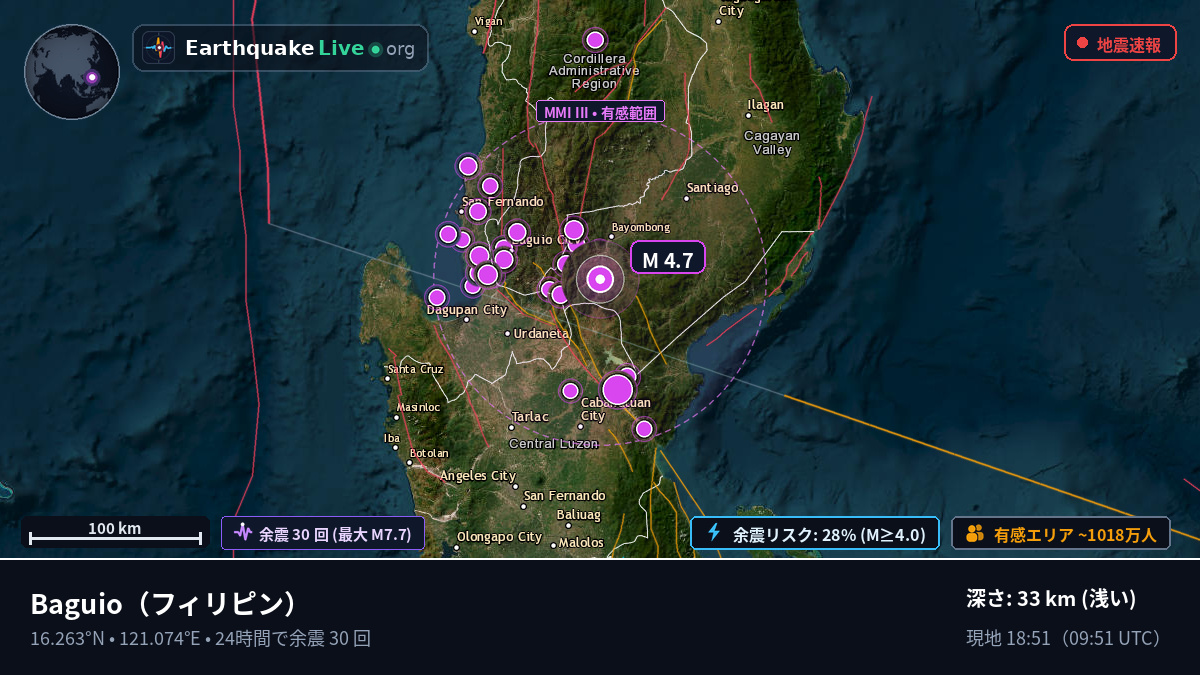Click the Bayombong city label

(640, 228)
